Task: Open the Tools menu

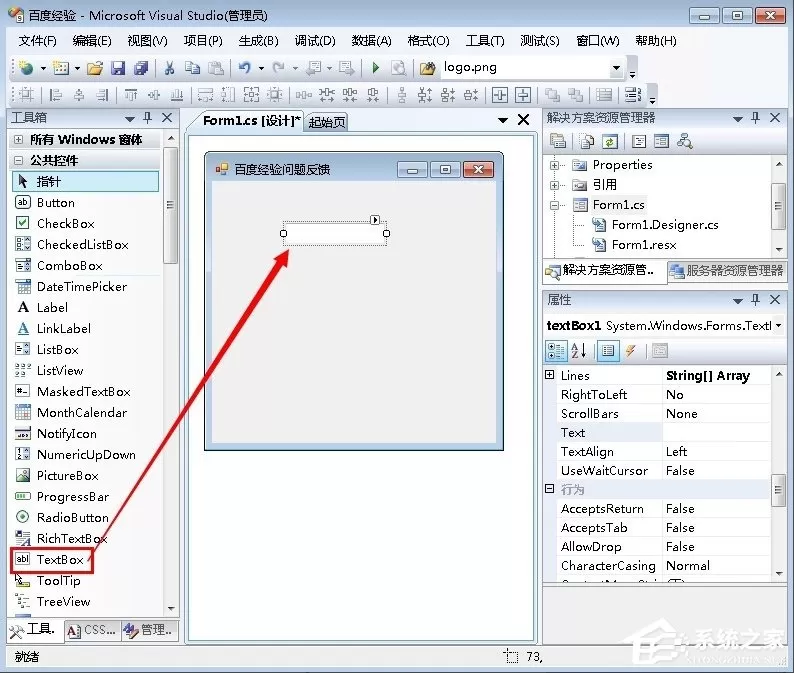Action: (485, 41)
